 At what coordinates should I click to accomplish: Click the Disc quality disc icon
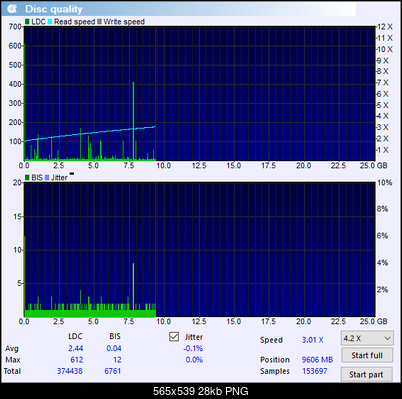coord(12,9)
